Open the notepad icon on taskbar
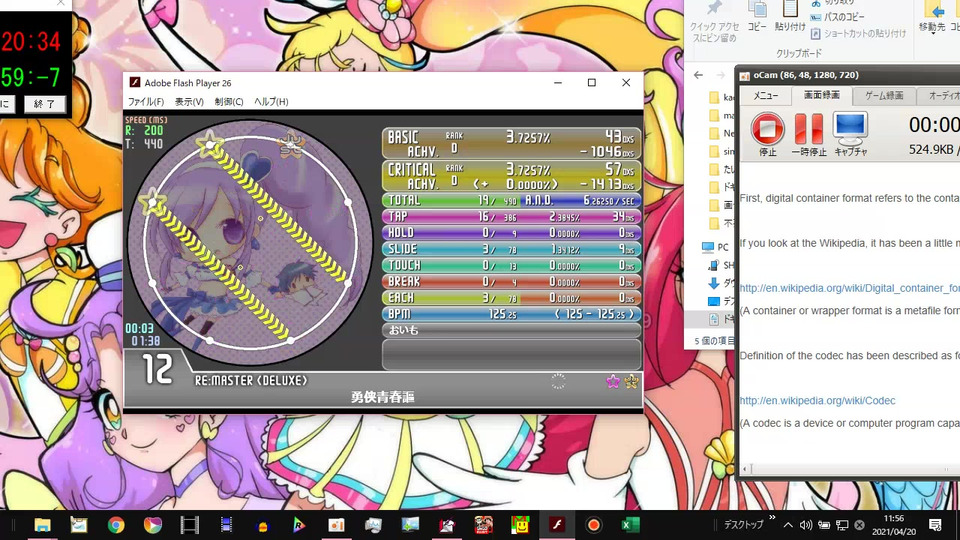The image size is (960, 540). pyautogui.click(x=79, y=525)
